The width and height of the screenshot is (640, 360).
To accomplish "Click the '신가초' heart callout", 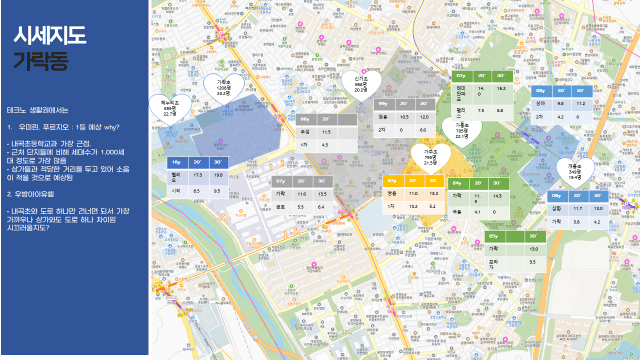I will point(361,85).
